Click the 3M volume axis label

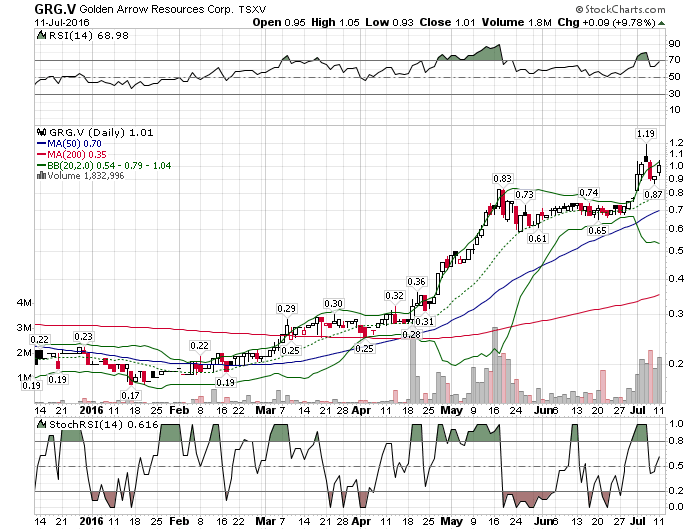24,328
